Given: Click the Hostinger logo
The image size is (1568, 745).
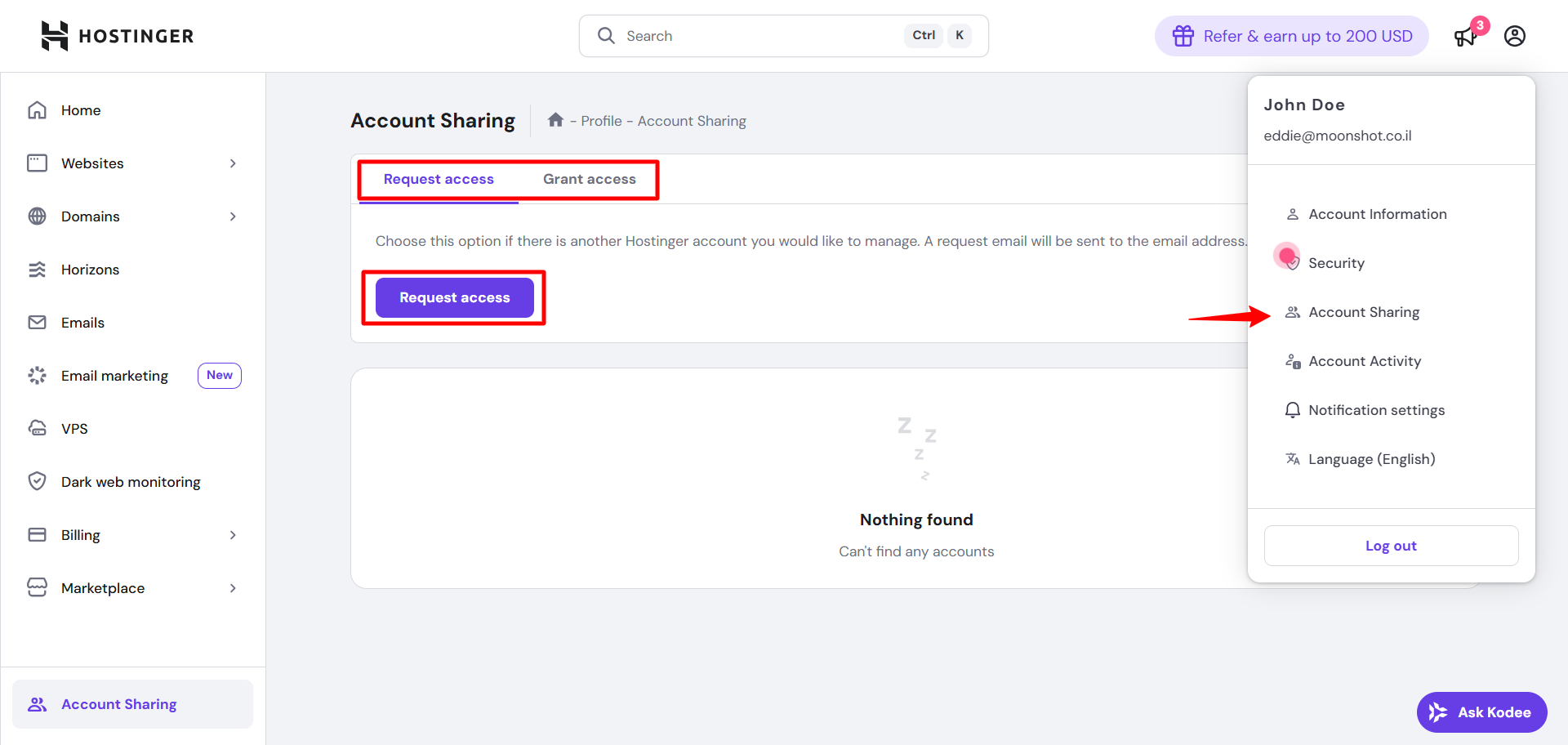Looking at the screenshot, I should click(x=116, y=35).
